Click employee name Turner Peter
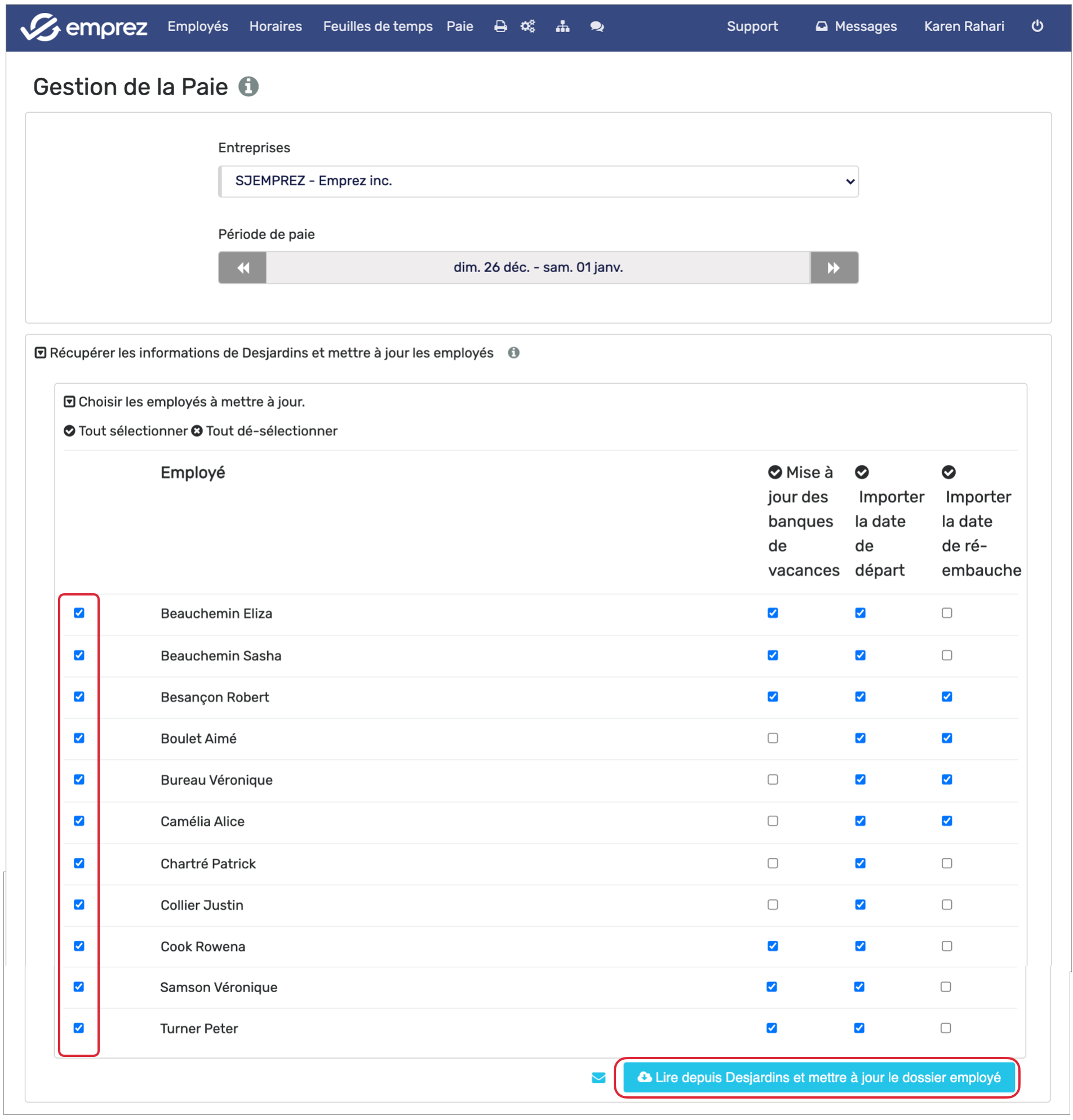1073x1120 pixels. [x=199, y=1029]
